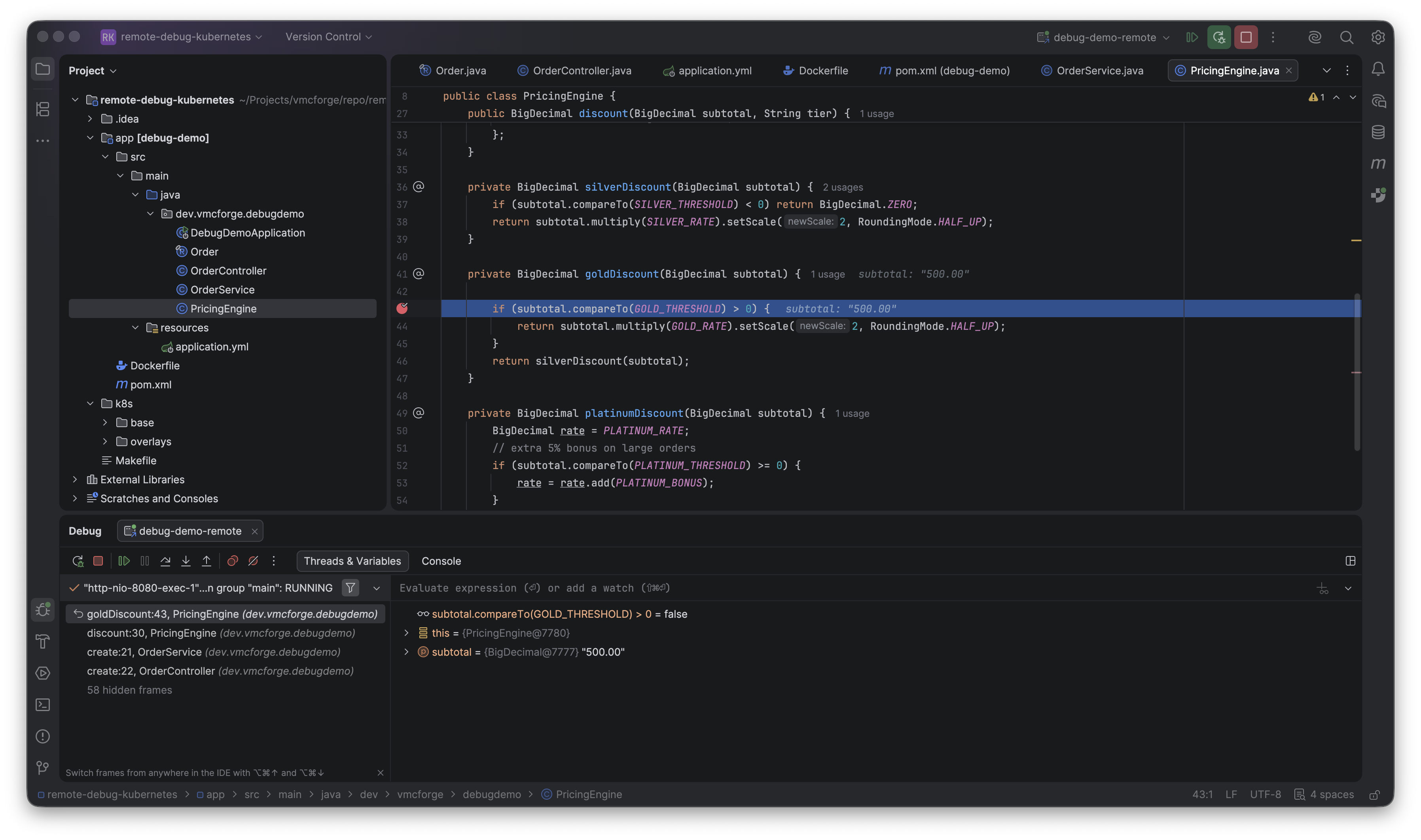
Task: Open the AI Assistant spiral icon
Action: click(1315, 37)
